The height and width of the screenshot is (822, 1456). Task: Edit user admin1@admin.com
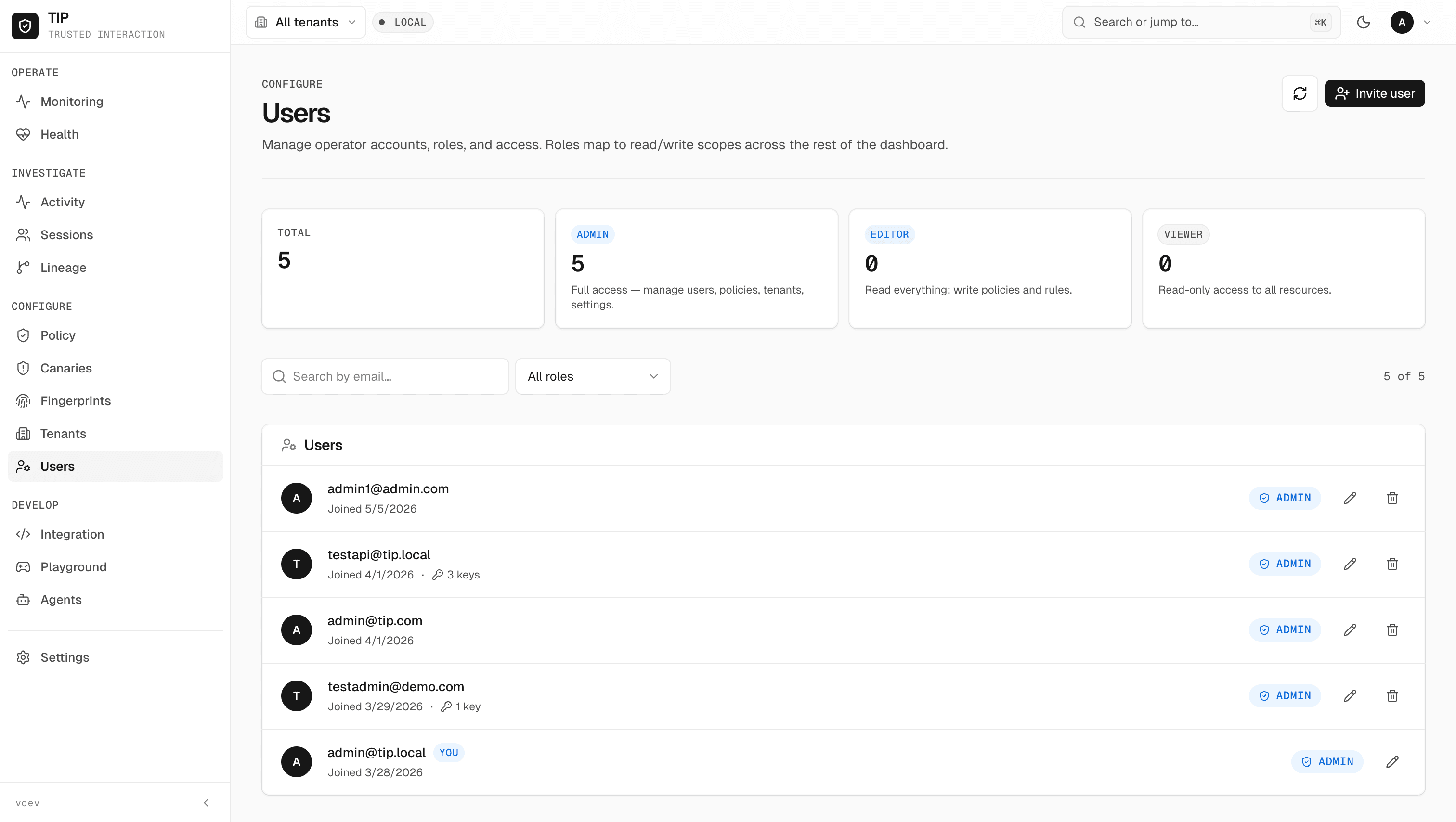[x=1350, y=498]
